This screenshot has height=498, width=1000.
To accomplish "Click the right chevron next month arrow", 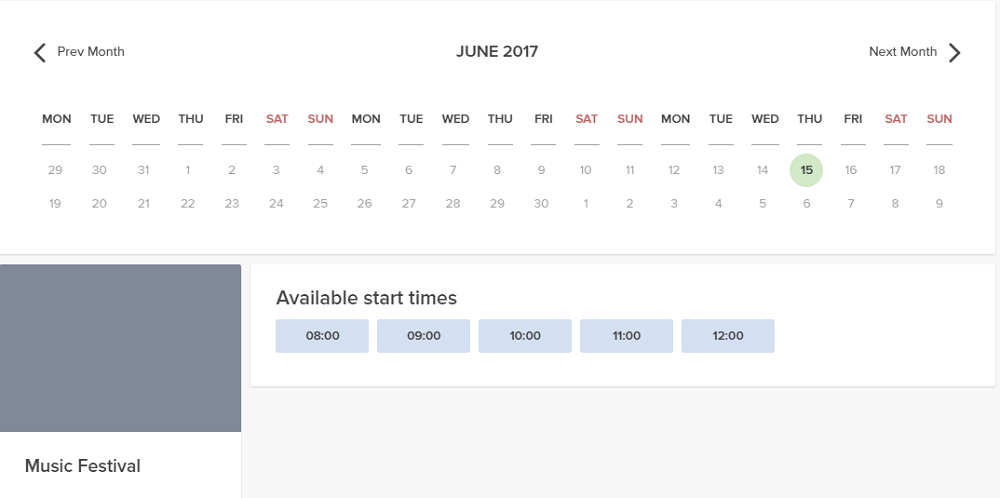I will click(955, 53).
